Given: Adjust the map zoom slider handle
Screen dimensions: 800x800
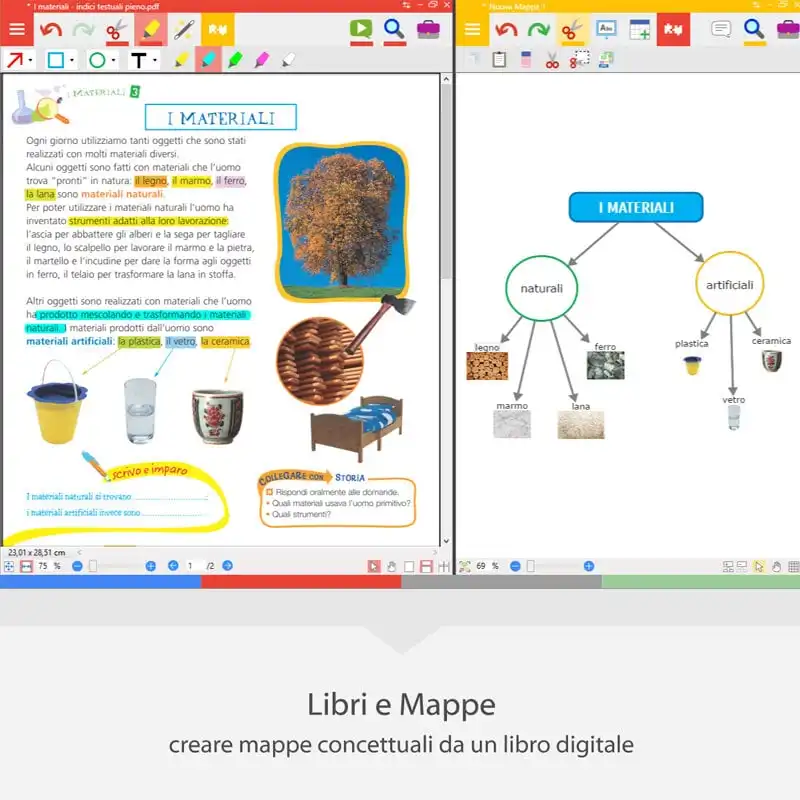Looking at the screenshot, I should (531, 566).
